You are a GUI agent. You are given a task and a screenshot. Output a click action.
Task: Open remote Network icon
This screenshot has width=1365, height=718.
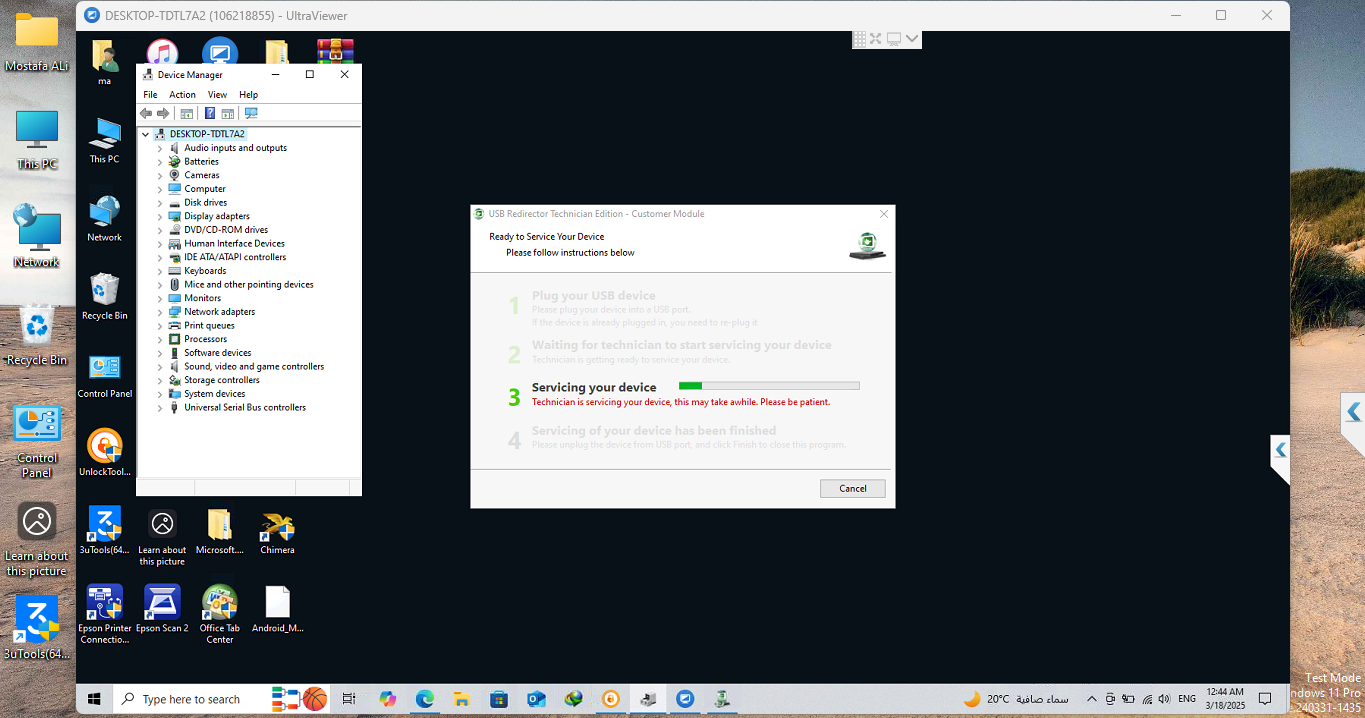(x=105, y=219)
